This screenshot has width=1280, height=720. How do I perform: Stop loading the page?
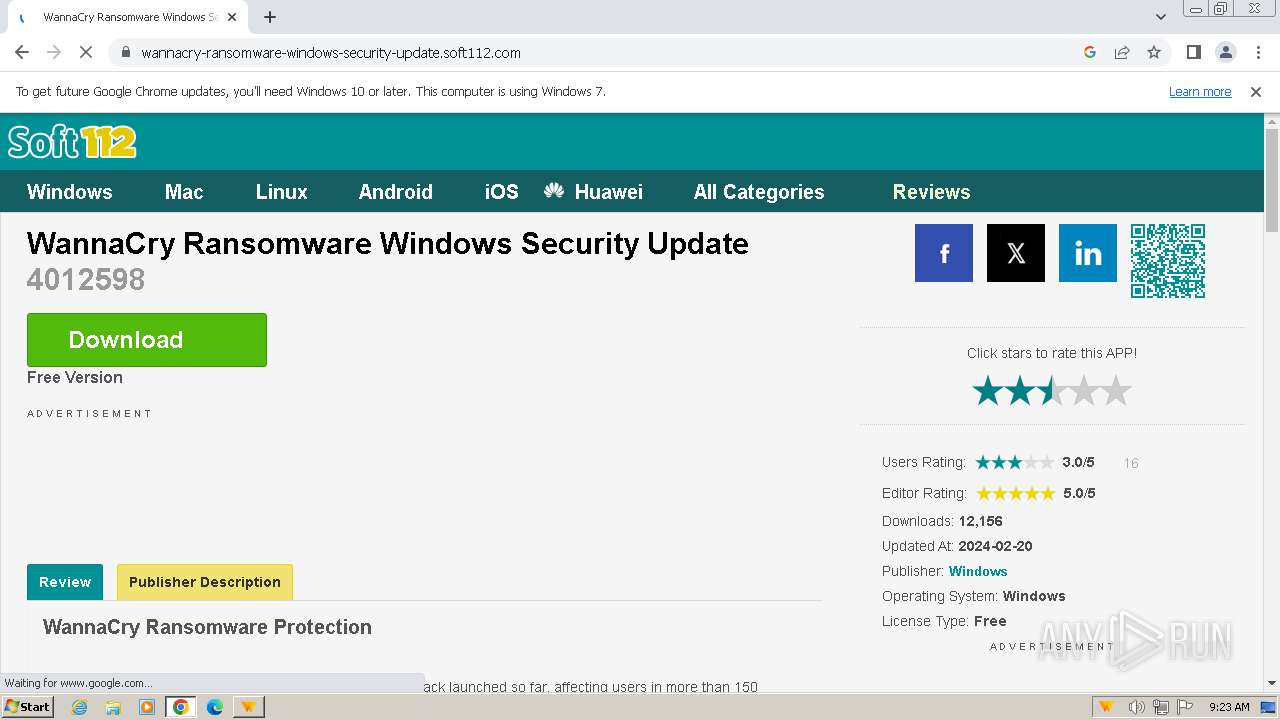tap(86, 52)
